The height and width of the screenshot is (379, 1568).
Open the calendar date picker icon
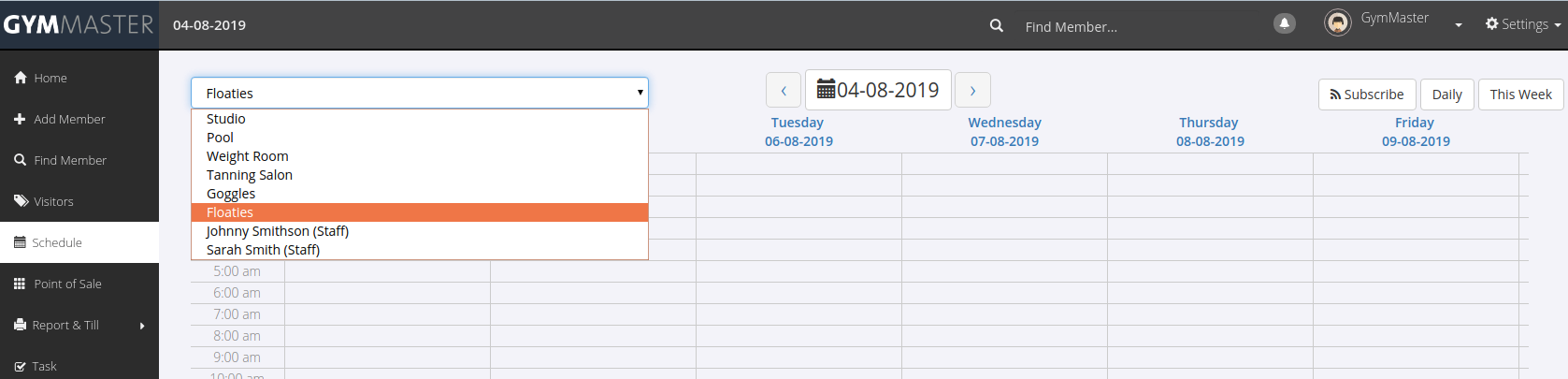pyautogui.click(x=826, y=90)
